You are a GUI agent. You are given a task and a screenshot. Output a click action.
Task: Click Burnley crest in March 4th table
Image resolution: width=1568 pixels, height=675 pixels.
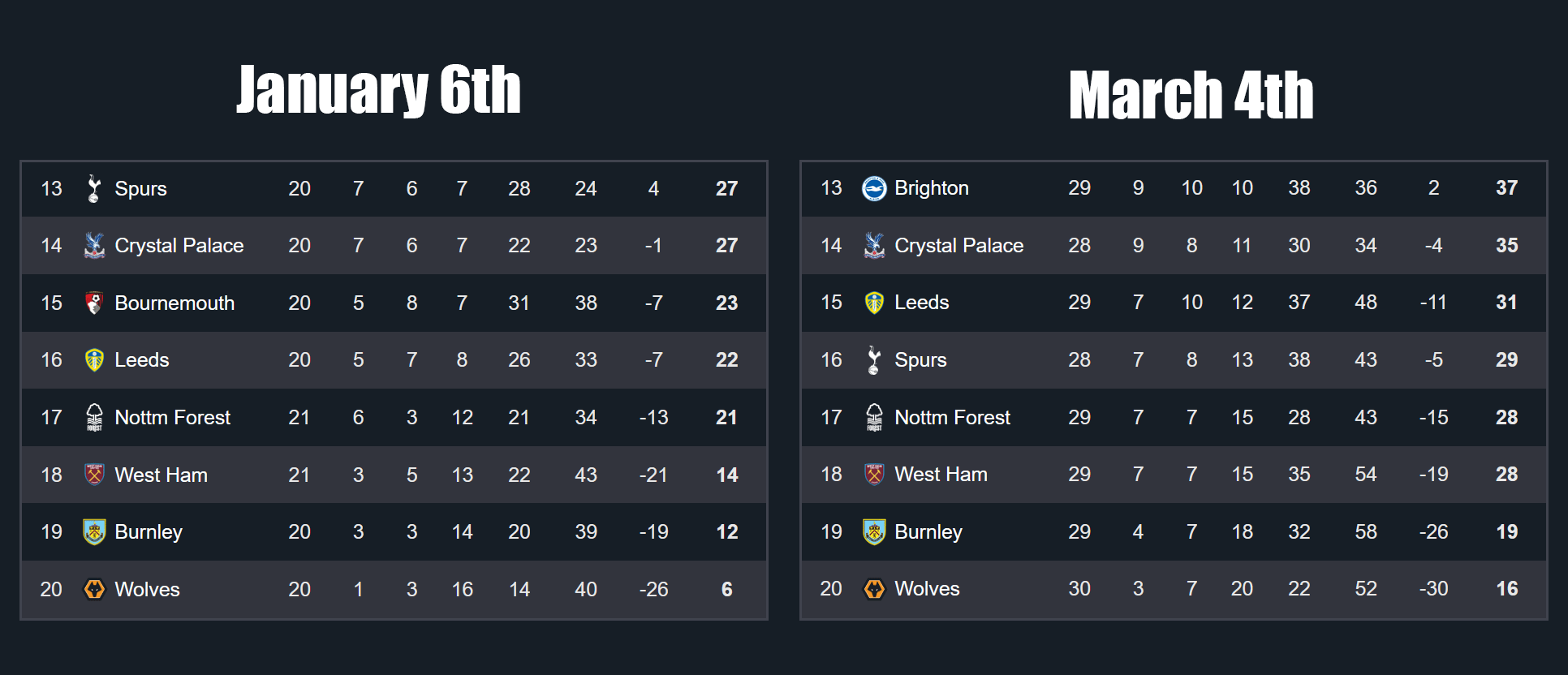(x=874, y=532)
